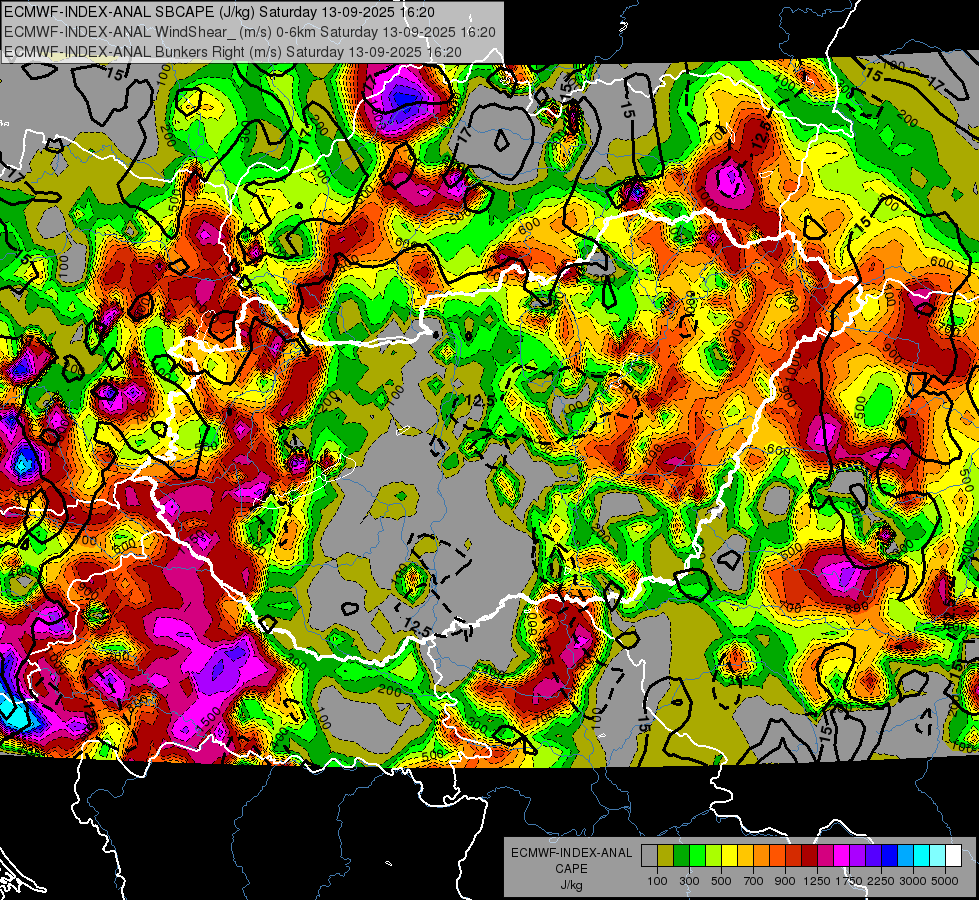Image resolution: width=979 pixels, height=900 pixels.
Task: Click the 2250 tick value in legend
Action: pos(882,881)
